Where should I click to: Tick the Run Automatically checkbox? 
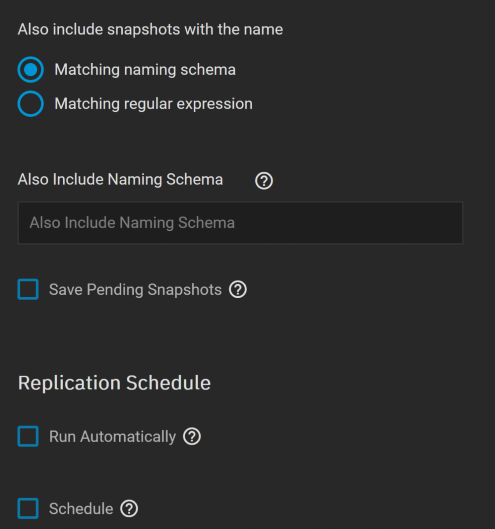click(28, 436)
